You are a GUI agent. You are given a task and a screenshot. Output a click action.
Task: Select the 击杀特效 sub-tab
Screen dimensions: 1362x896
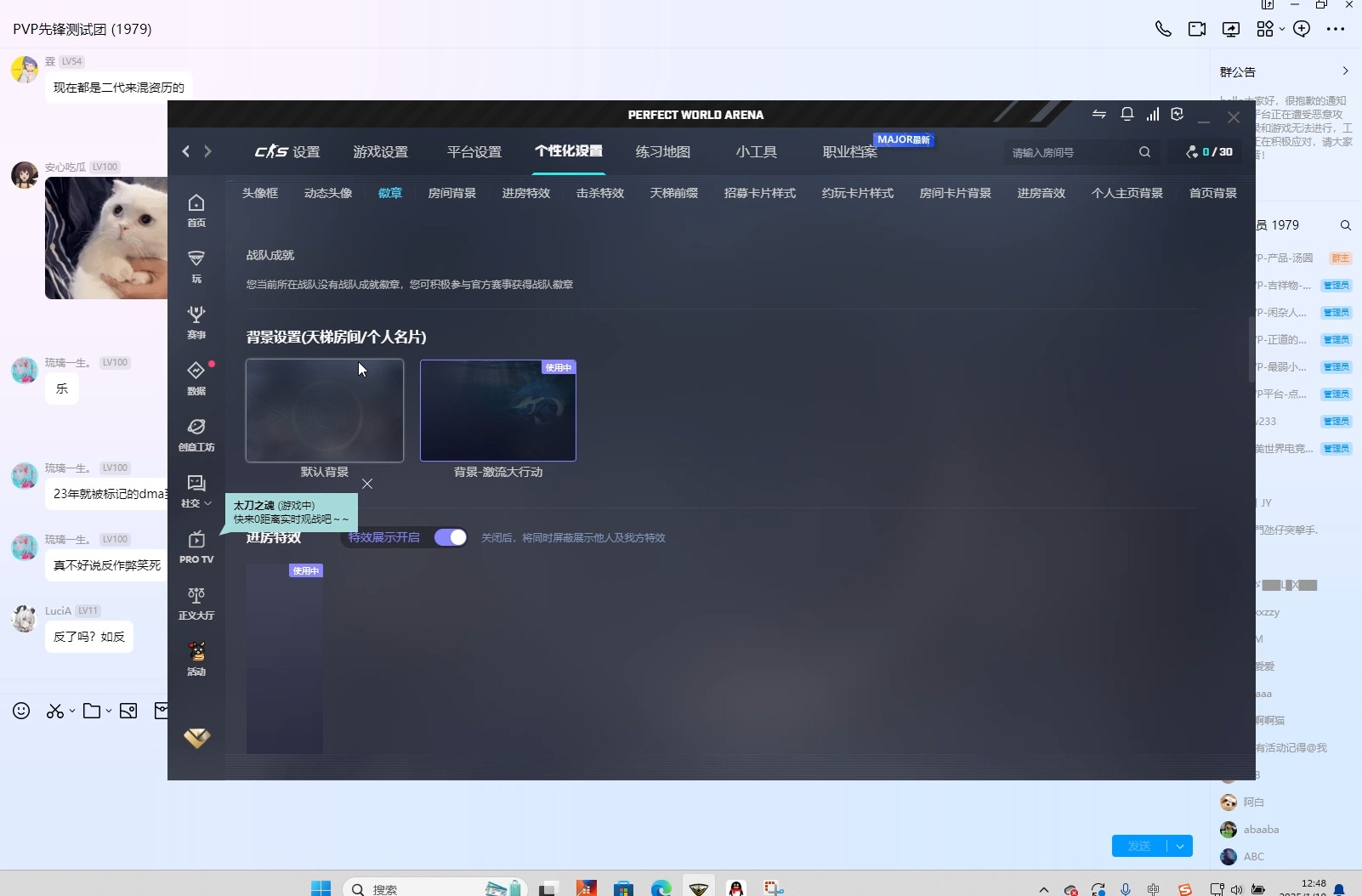pos(600,194)
